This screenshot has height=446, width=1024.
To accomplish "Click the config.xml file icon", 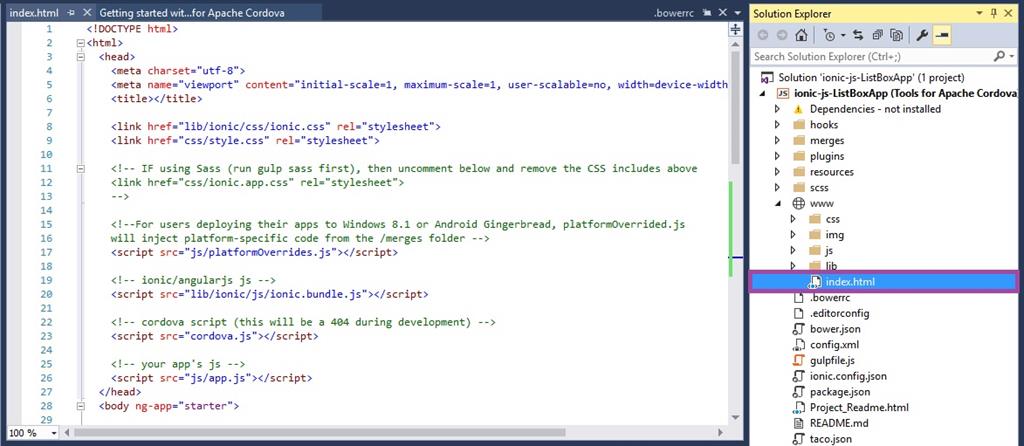I will click(x=798, y=344).
